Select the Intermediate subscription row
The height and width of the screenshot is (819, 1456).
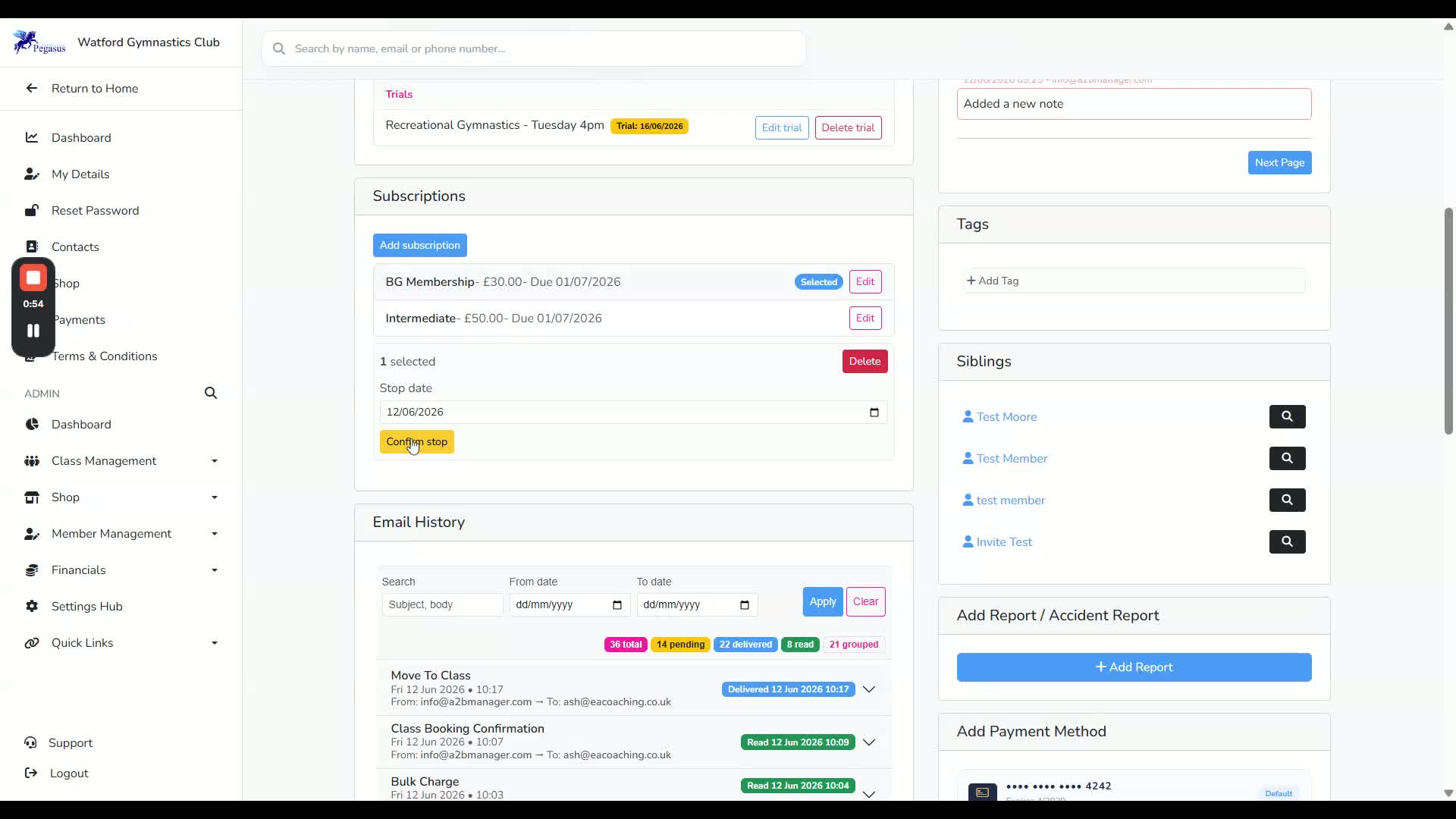pos(633,318)
